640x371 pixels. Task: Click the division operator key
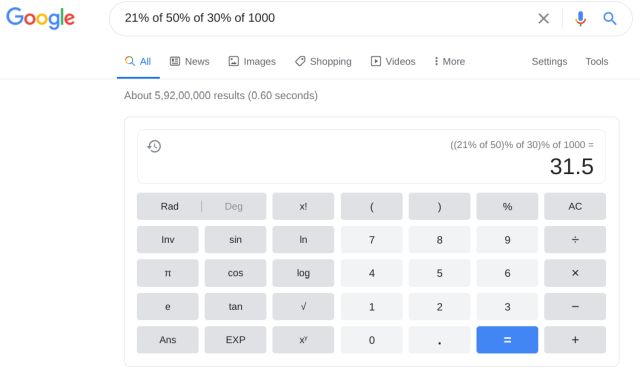[575, 240]
